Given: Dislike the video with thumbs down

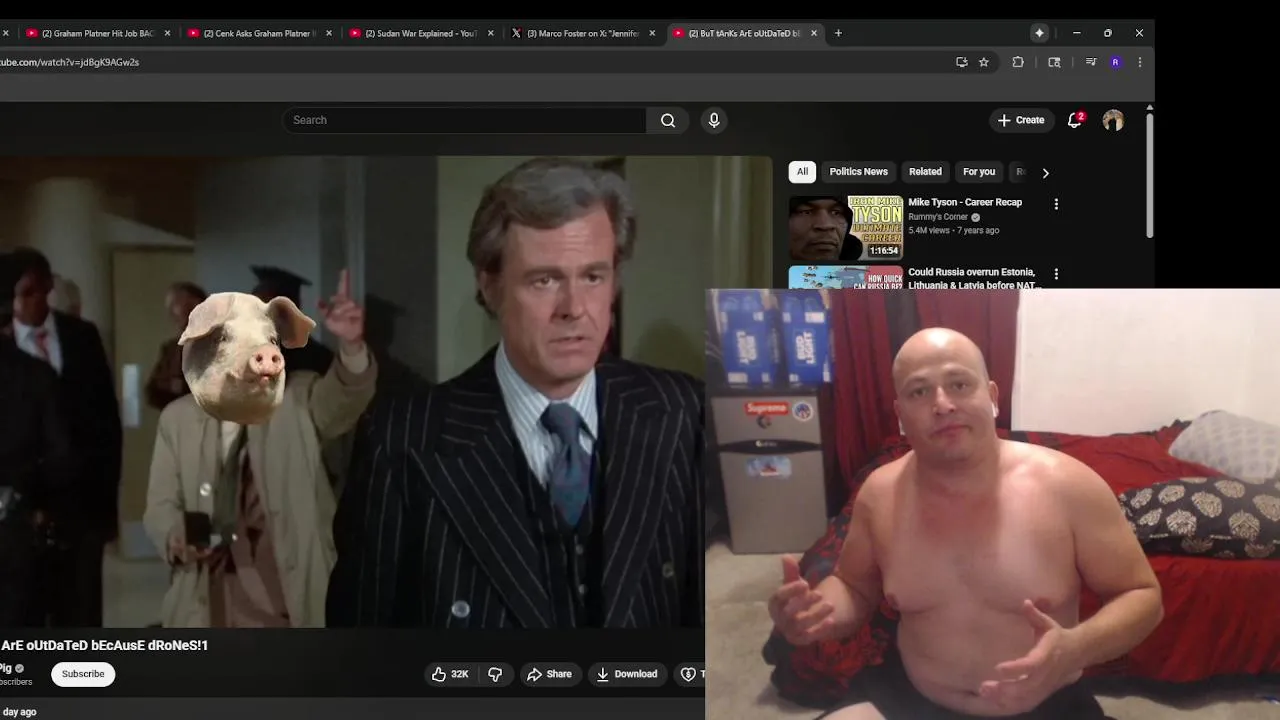Looking at the screenshot, I should pyautogui.click(x=495, y=674).
